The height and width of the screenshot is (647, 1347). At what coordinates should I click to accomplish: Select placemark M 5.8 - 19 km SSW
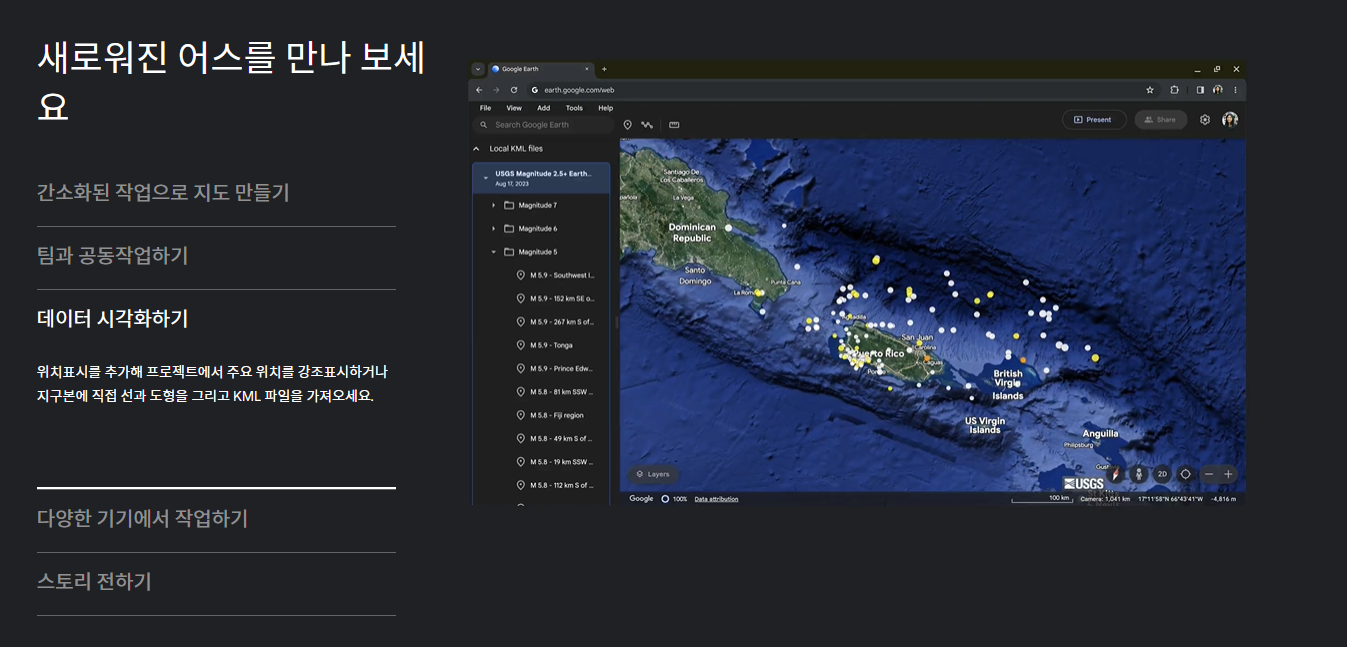[x=562, y=462]
